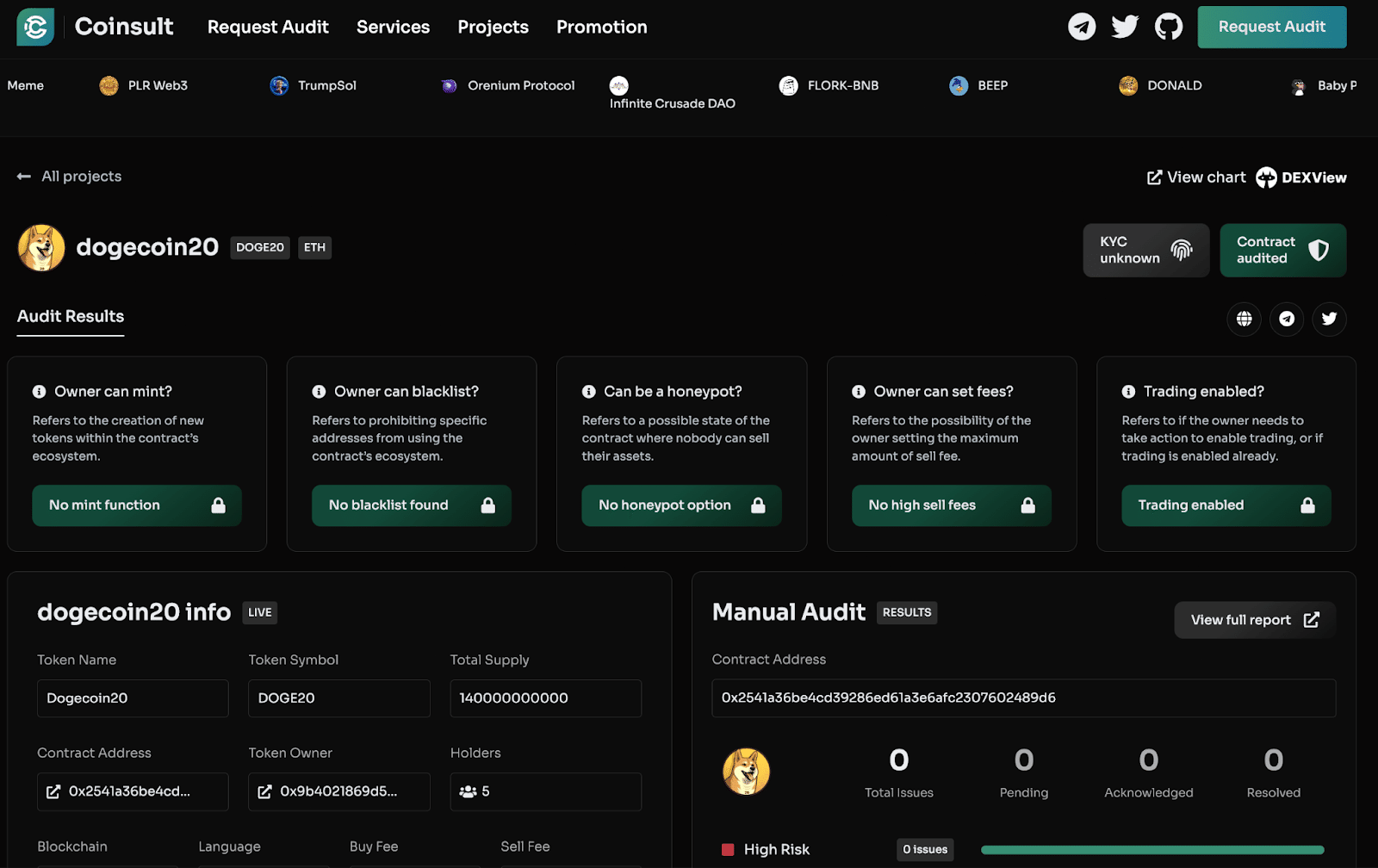The width and height of the screenshot is (1378, 868).
Task: Click info icon for Trading enabled
Action: 1128,392
